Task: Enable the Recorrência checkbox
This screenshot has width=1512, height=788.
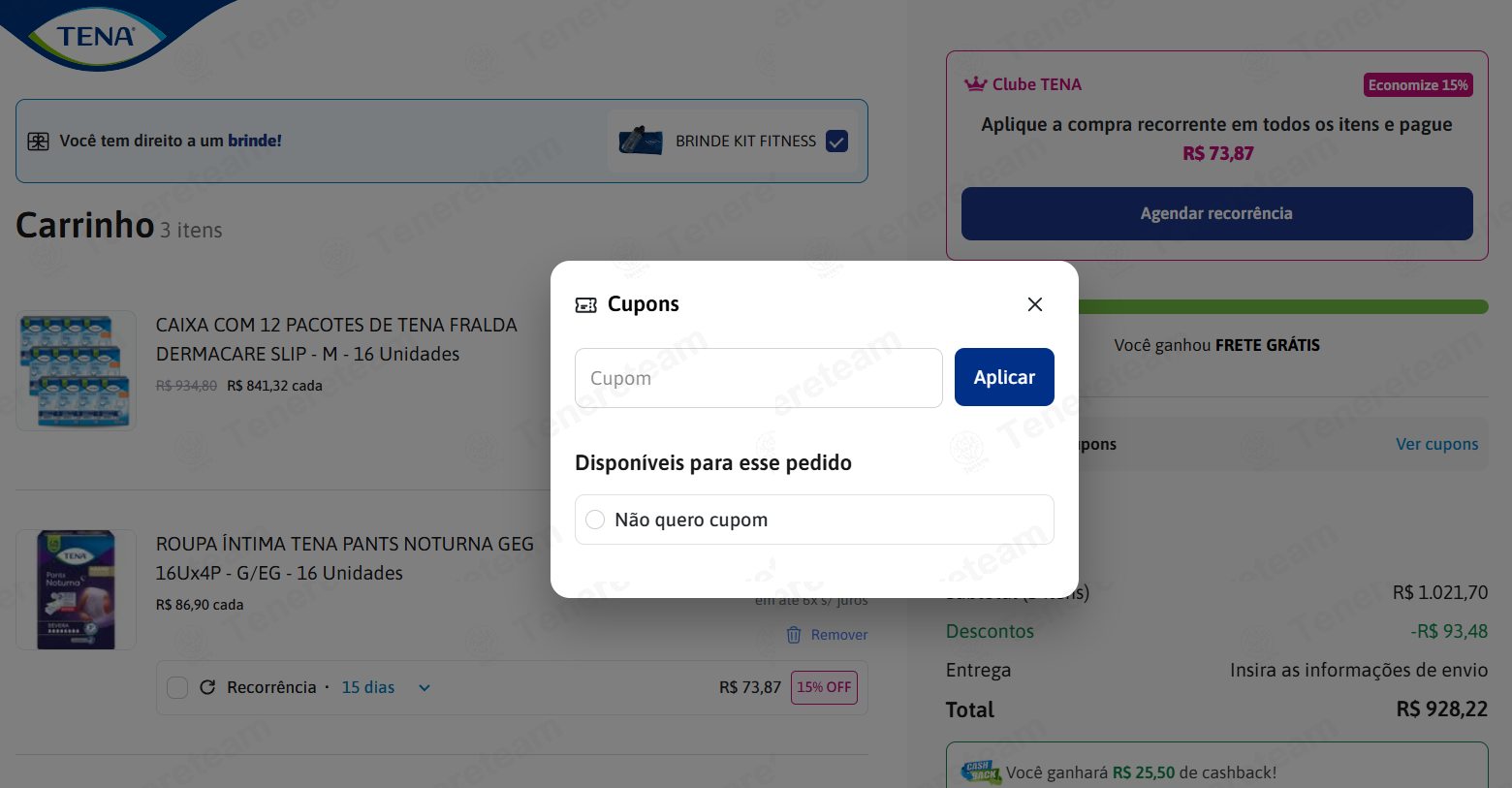Action: [177, 687]
